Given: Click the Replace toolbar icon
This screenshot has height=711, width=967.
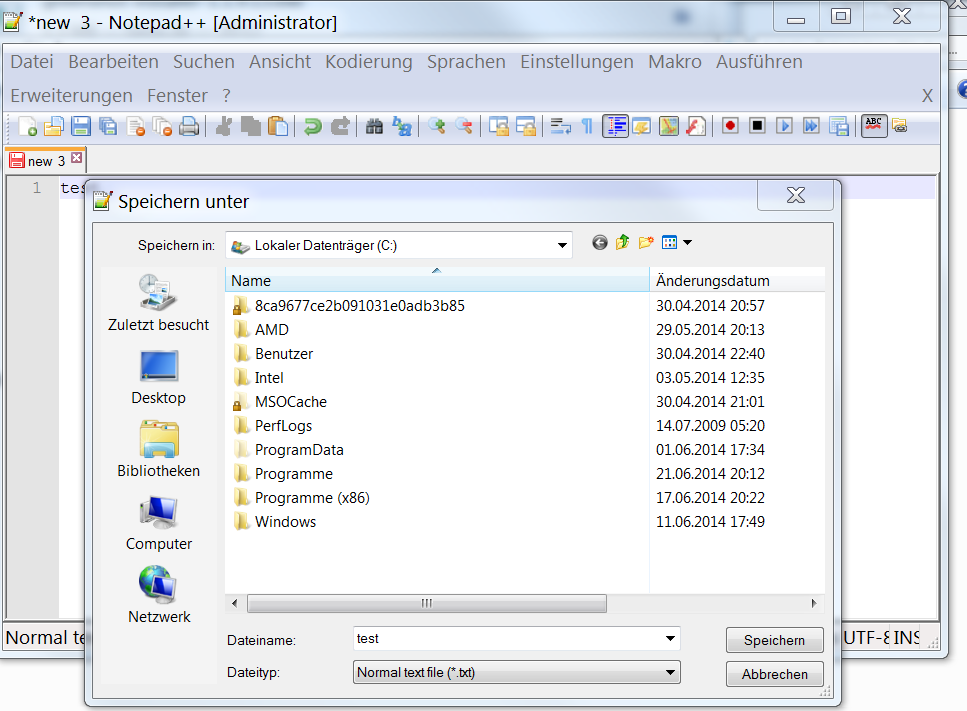Looking at the screenshot, I should point(401,126).
